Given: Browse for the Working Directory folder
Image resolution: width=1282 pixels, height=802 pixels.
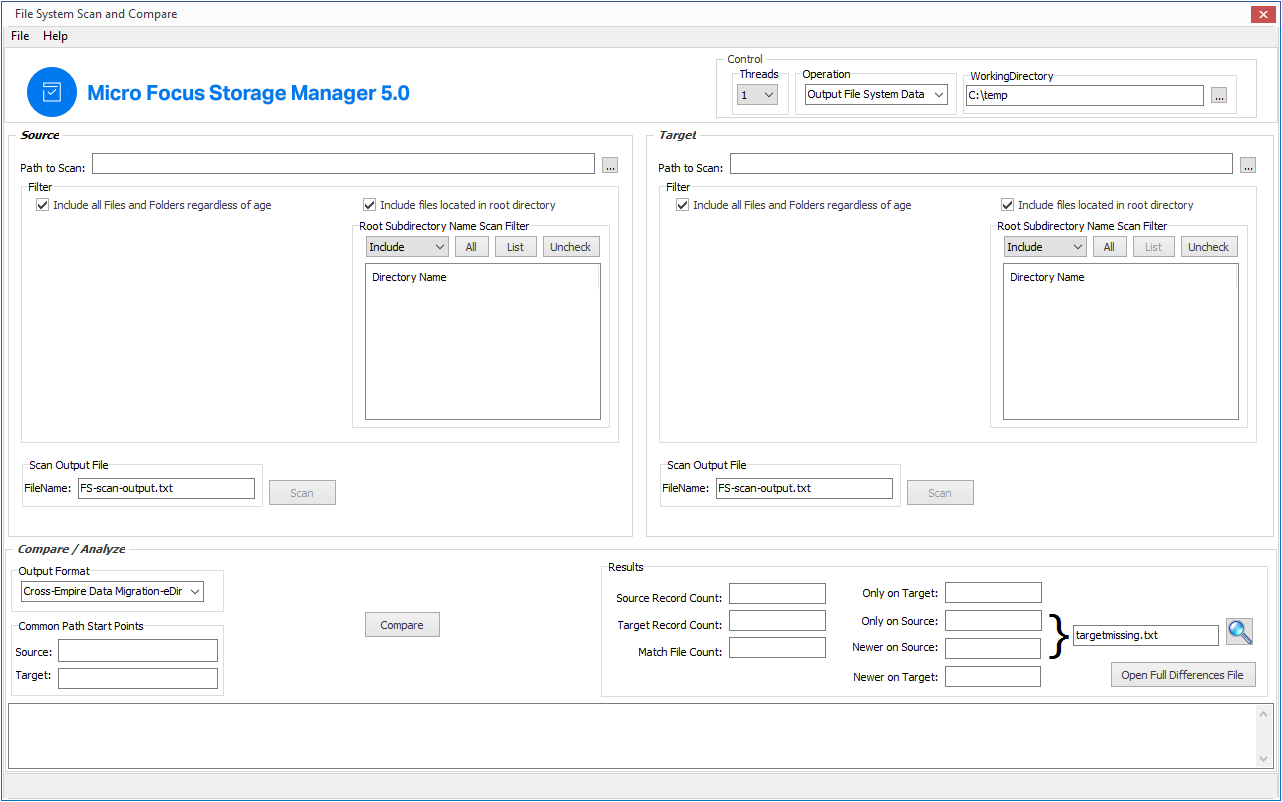Looking at the screenshot, I should pyautogui.click(x=1218, y=96).
